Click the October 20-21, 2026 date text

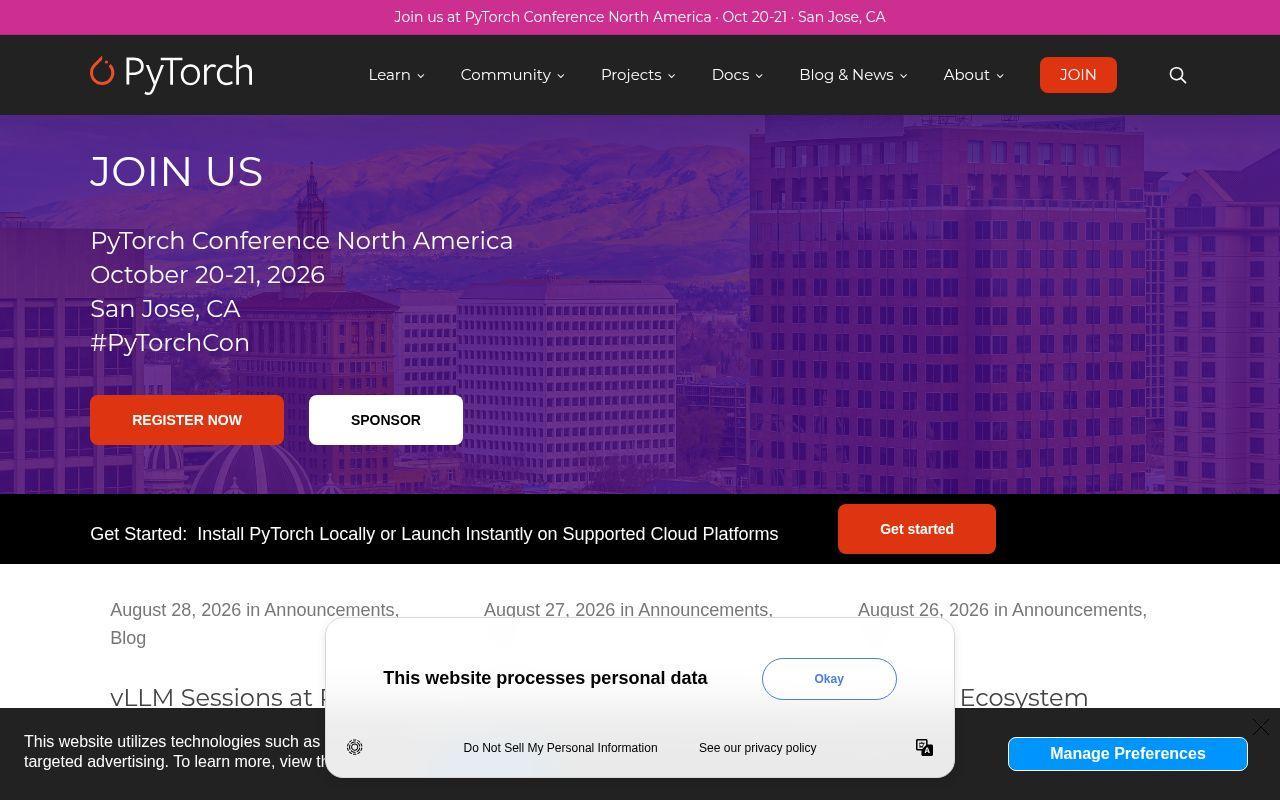(x=208, y=275)
